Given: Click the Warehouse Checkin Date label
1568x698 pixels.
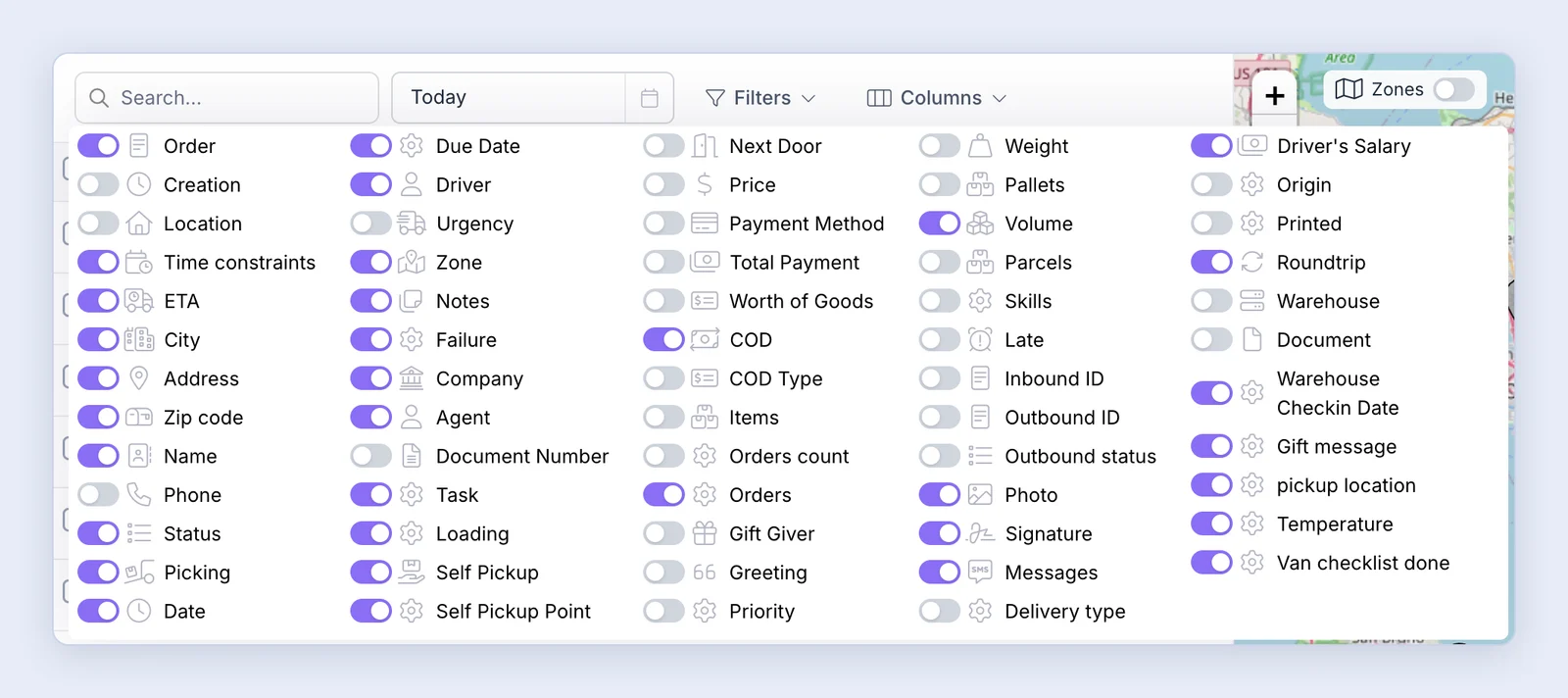Looking at the screenshot, I should coord(1338,393).
